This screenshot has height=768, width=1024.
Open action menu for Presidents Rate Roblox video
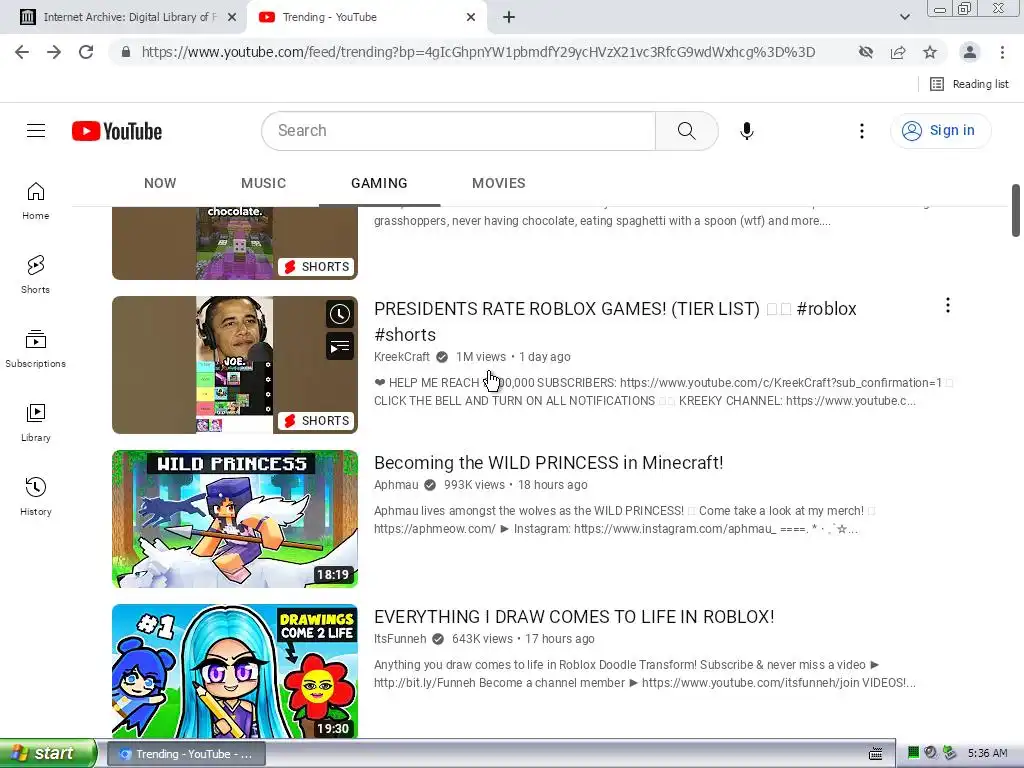pyautogui.click(x=948, y=305)
